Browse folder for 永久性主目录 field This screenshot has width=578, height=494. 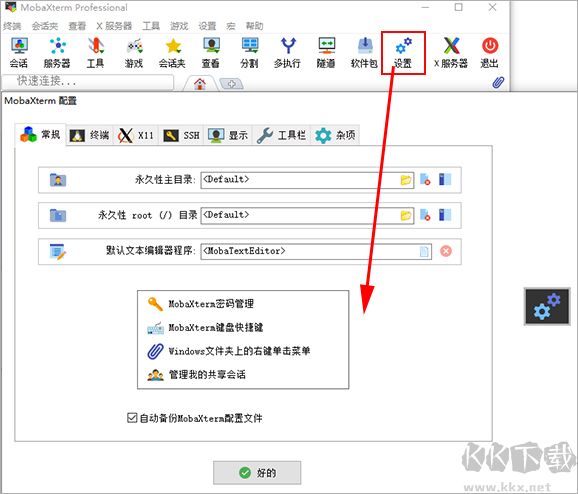coord(405,180)
